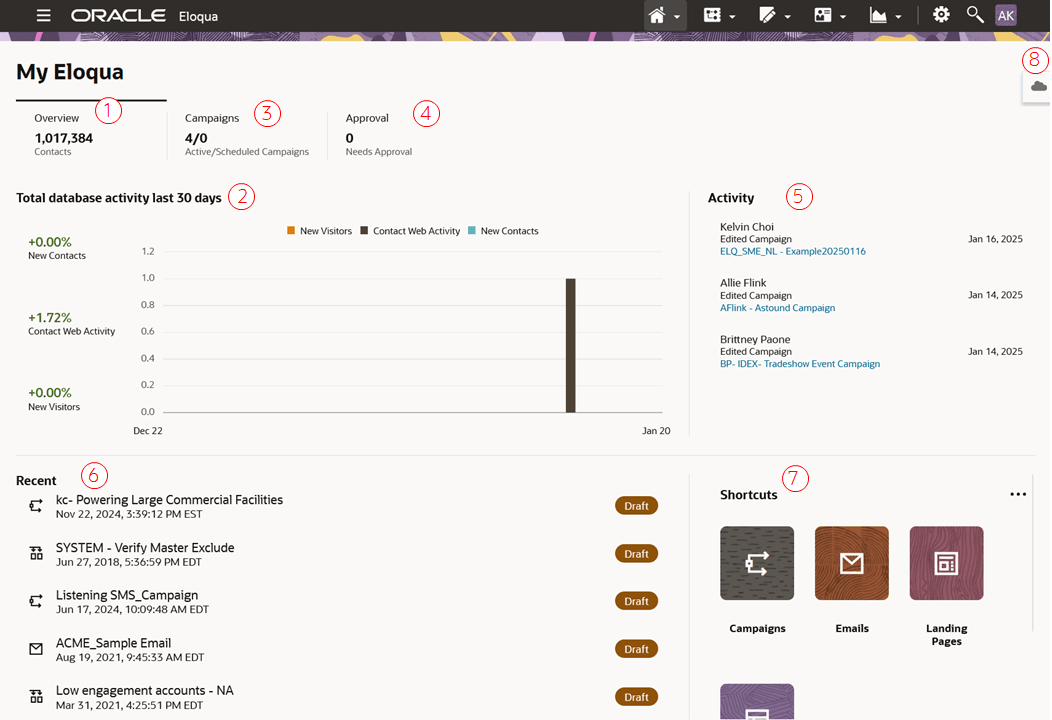1052x720 pixels.
Task: Open the Emails shortcut tile
Action: pyautogui.click(x=851, y=563)
